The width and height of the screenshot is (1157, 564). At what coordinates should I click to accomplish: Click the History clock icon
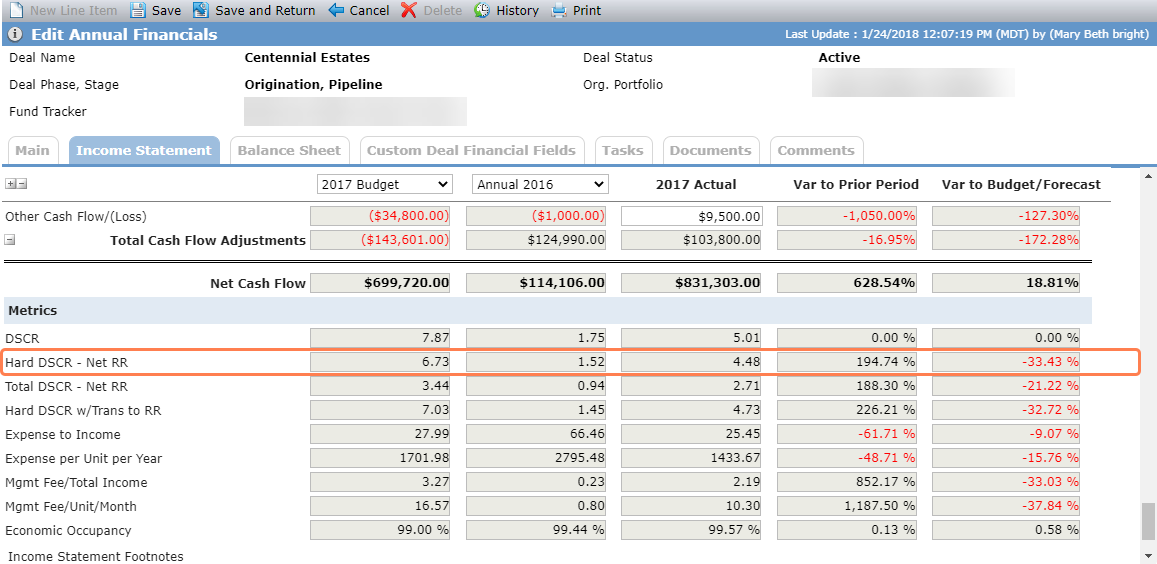pos(482,10)
